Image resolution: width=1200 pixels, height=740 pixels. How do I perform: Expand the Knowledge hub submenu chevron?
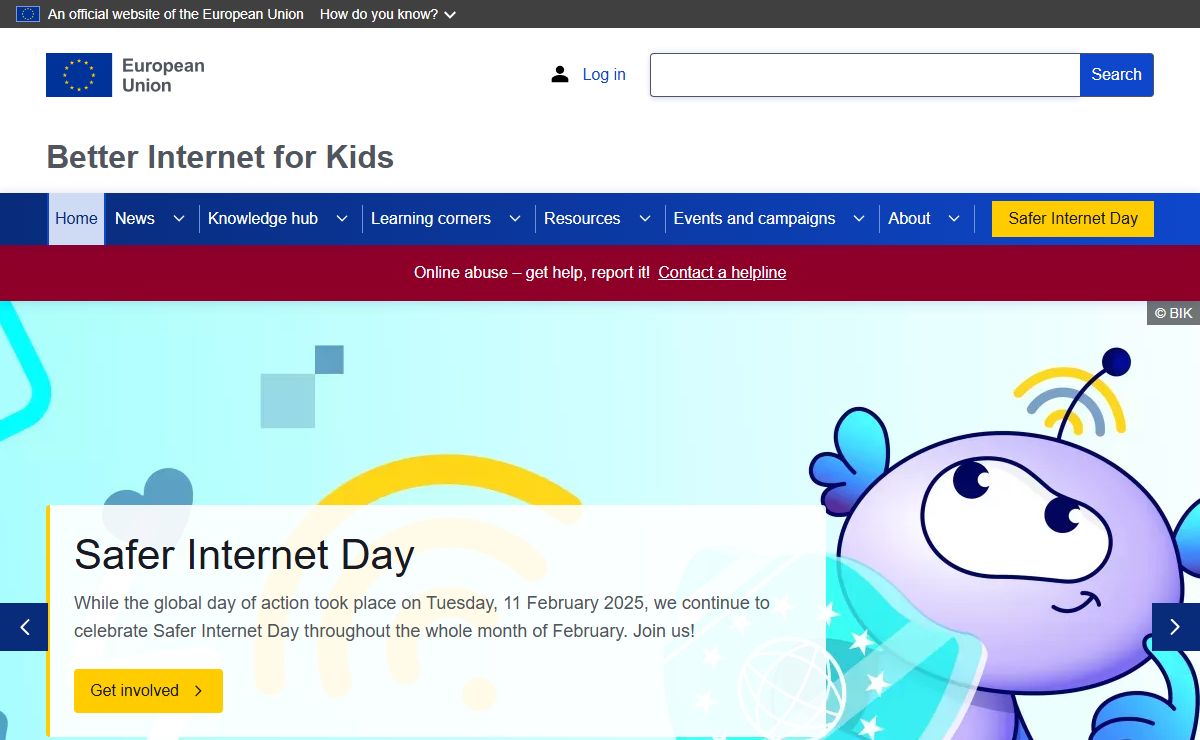(x=342, y=219)
